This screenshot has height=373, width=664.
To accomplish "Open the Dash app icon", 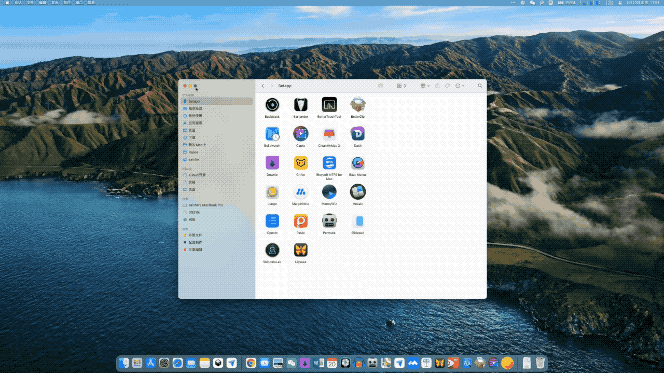I will tap(358, 134).
